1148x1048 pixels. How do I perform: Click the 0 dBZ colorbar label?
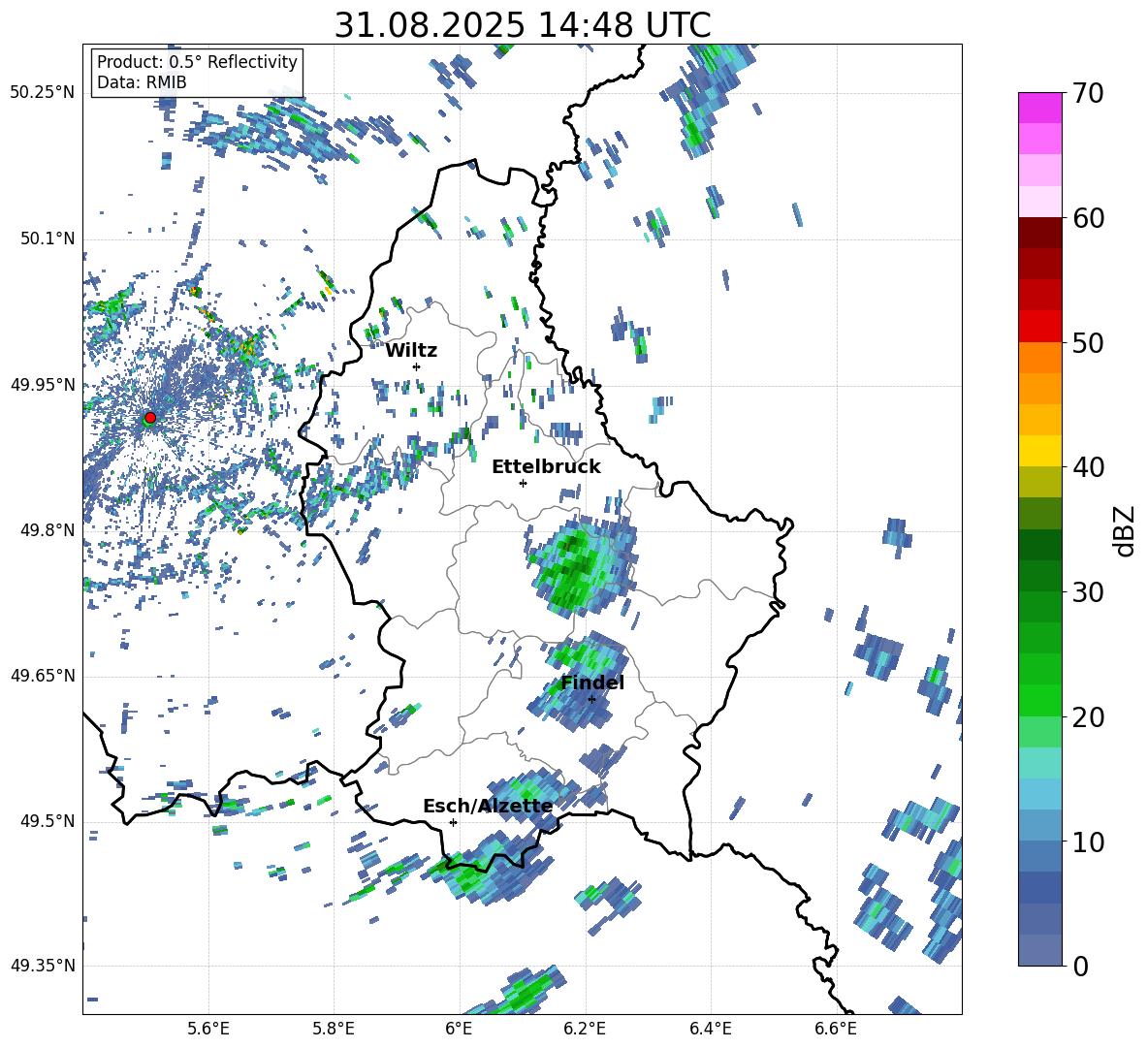pyautogui.click(x=1080, y=967)
